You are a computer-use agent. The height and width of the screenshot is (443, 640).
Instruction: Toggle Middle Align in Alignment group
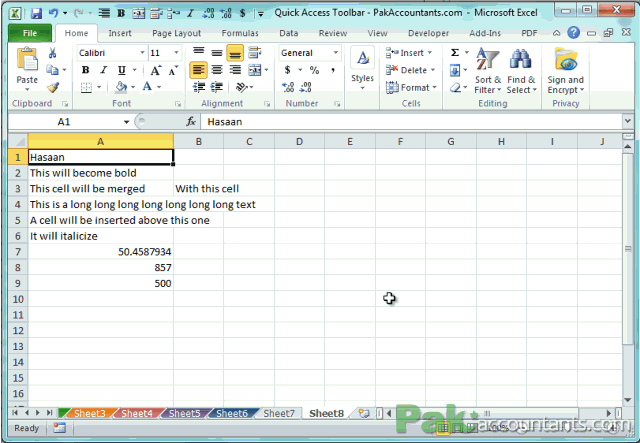click(x=217, y=52)
